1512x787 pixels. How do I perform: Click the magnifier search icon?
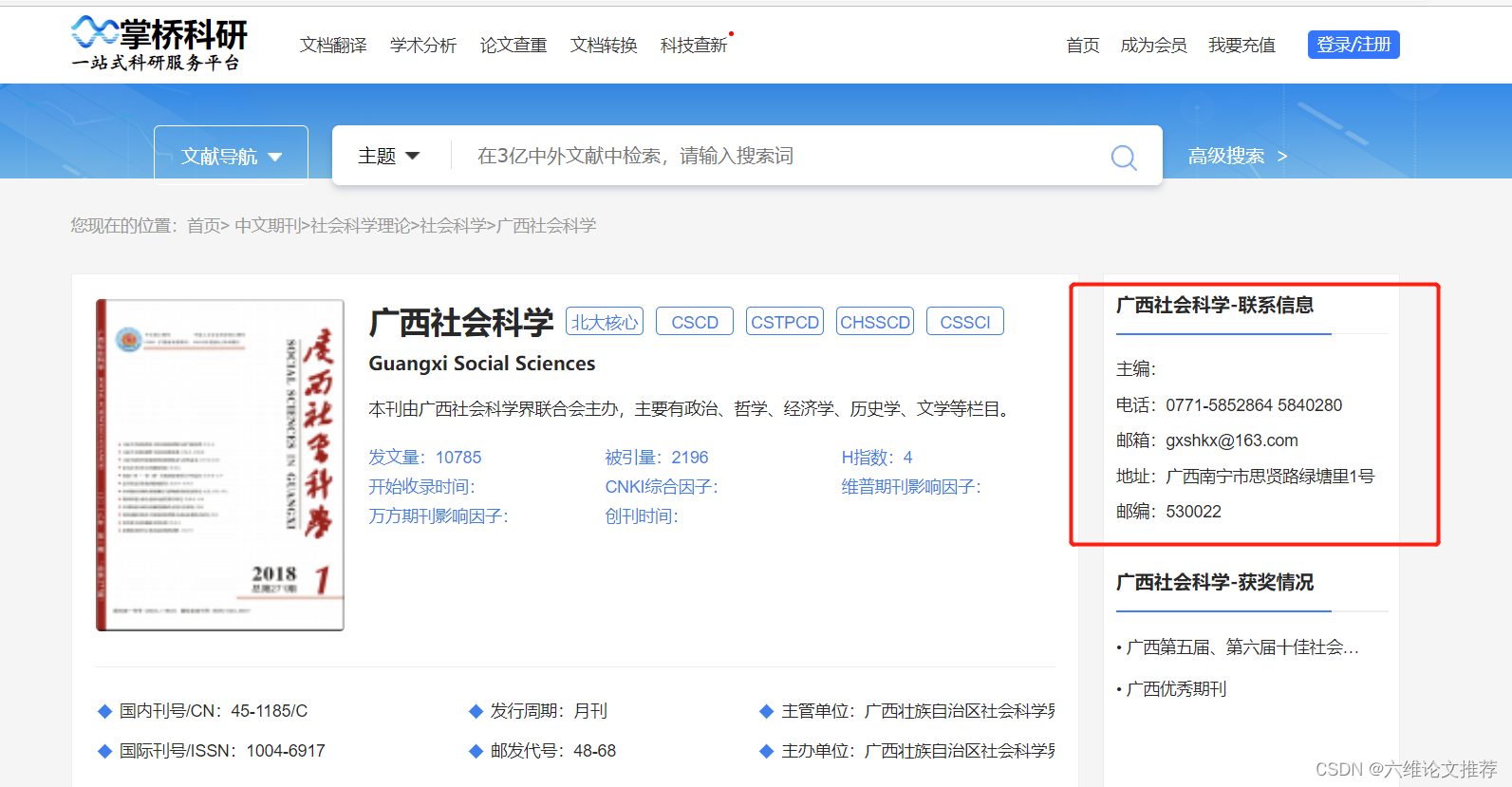tap(1124, 157)
